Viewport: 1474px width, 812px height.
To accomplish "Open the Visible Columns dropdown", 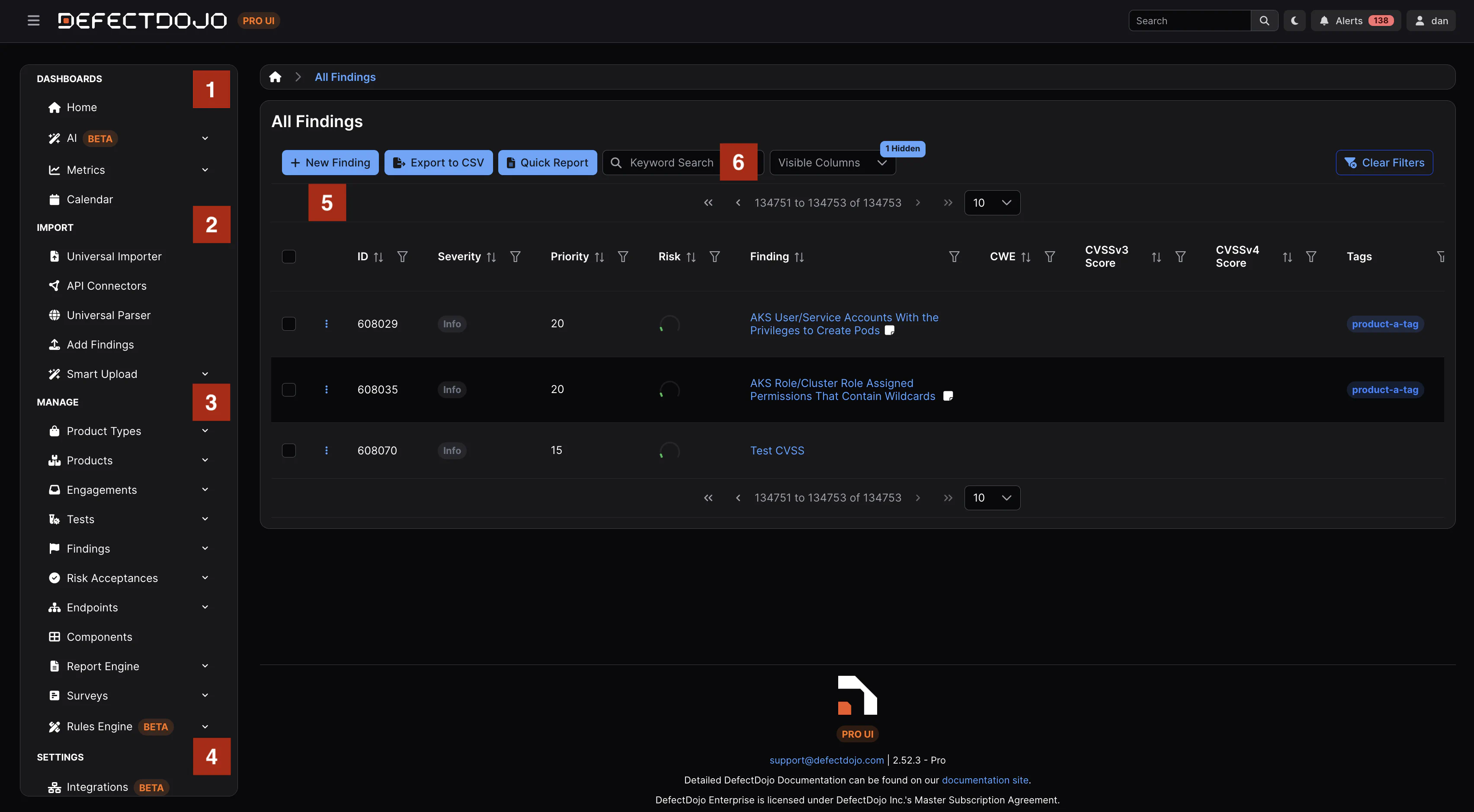I will point(832,163).
